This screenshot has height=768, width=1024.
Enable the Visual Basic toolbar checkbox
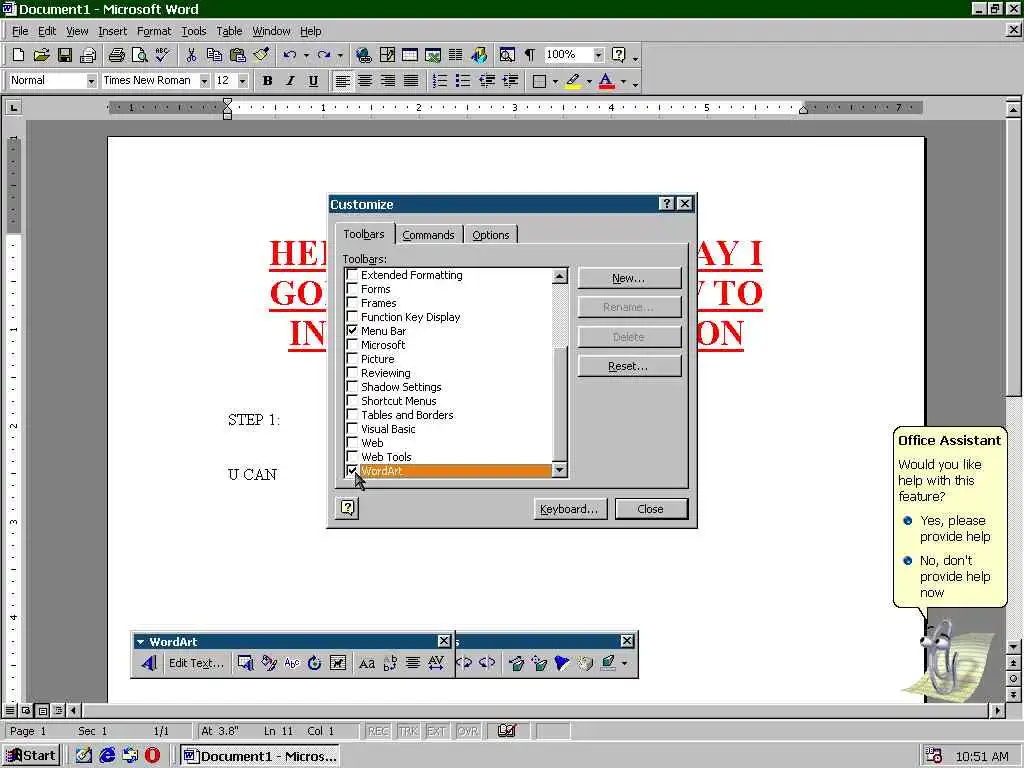[x=352, y=428]
